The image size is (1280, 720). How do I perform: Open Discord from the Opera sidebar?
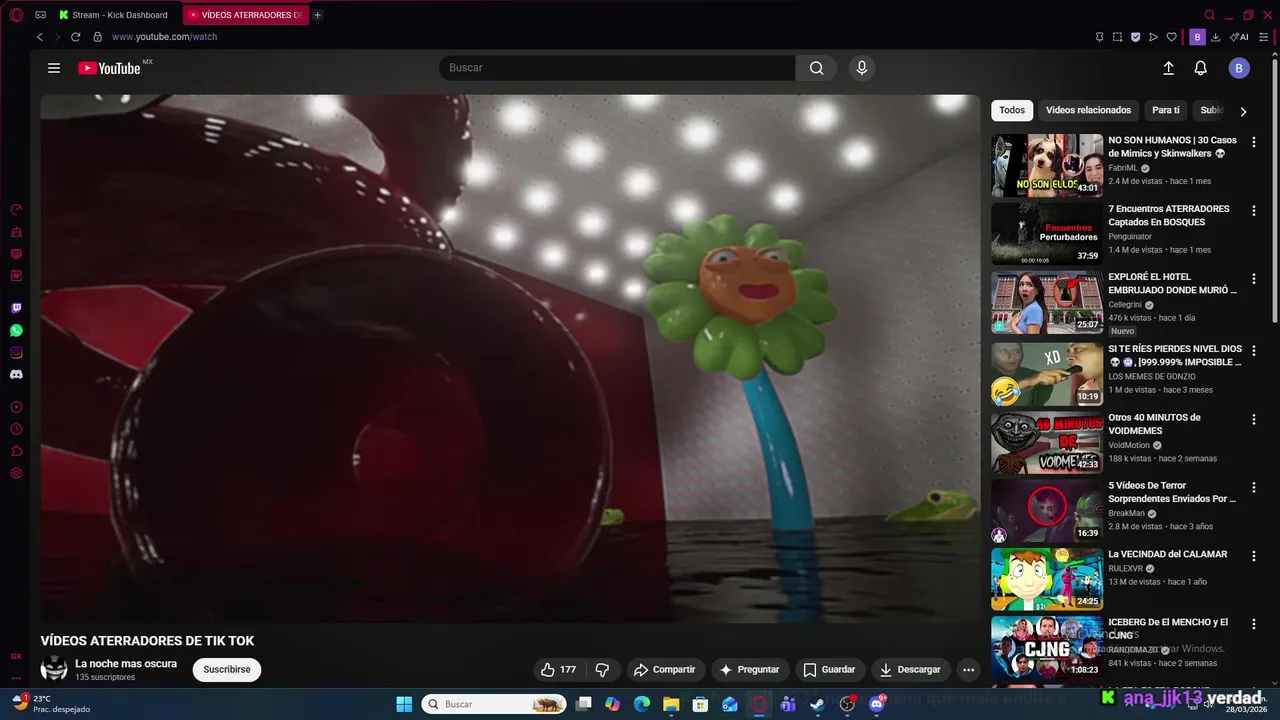[x=16, y=374]
